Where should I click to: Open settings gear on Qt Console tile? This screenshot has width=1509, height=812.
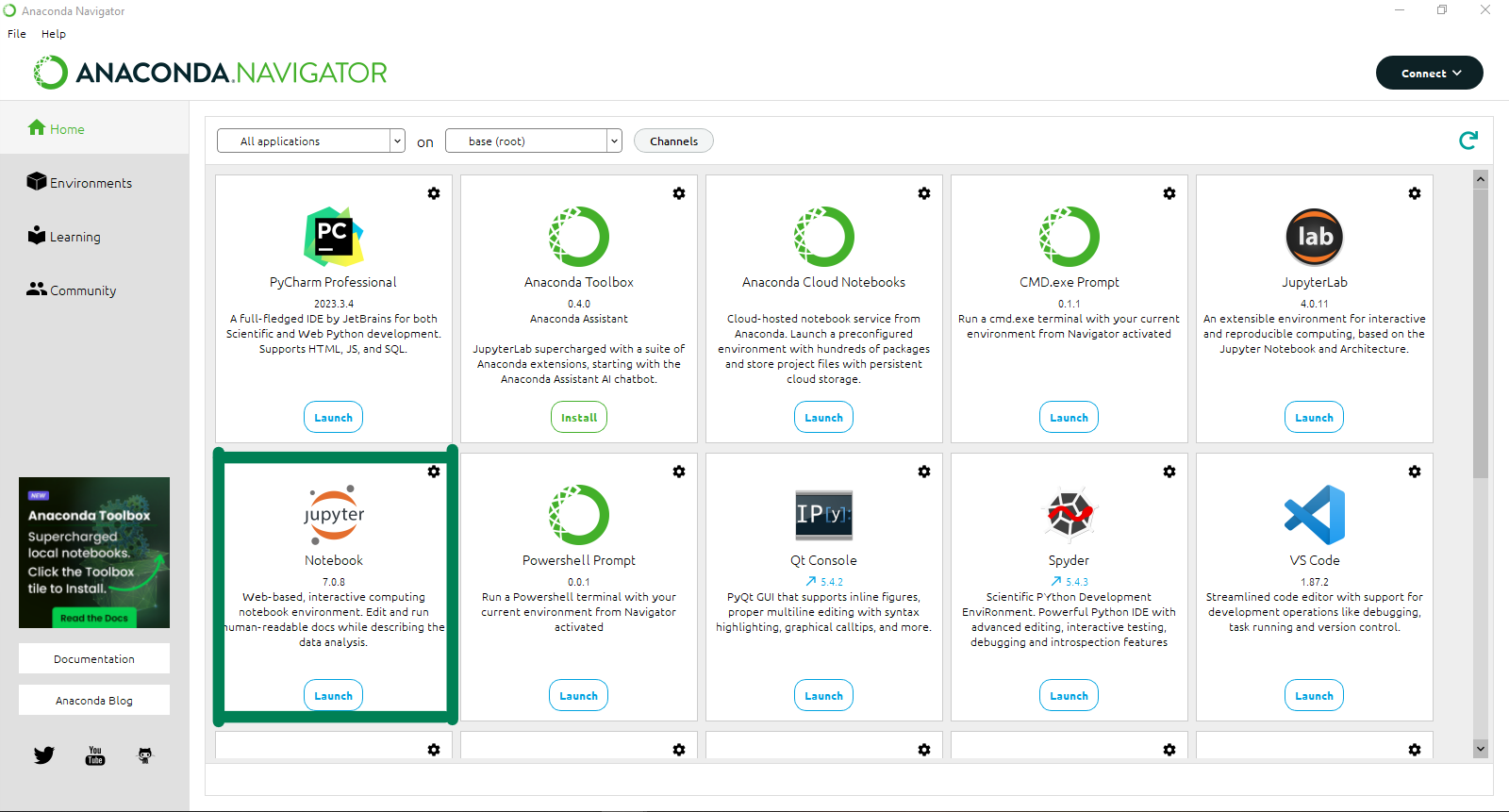click(924, 472)
